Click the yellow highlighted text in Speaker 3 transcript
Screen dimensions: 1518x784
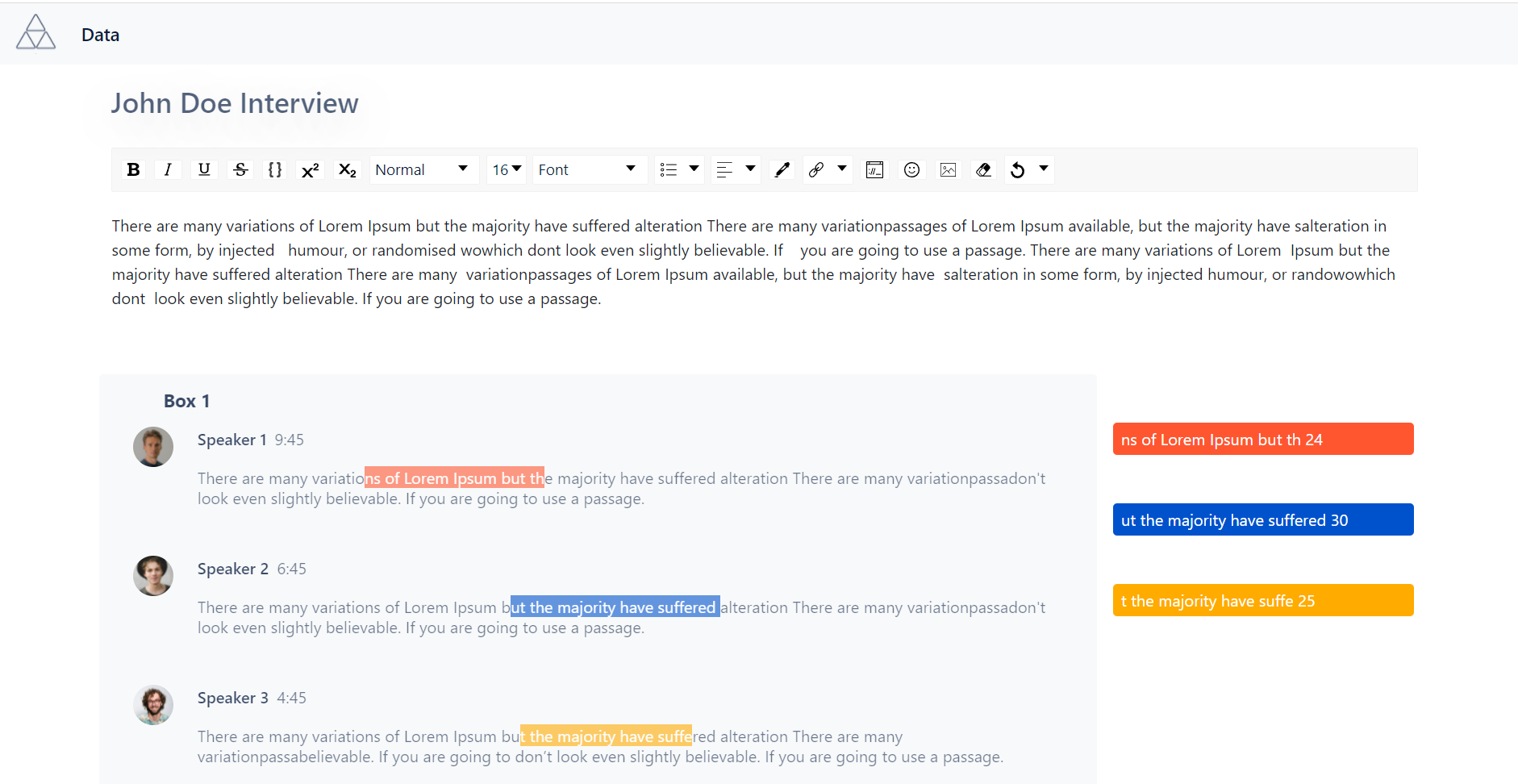[x=606, y=736]
